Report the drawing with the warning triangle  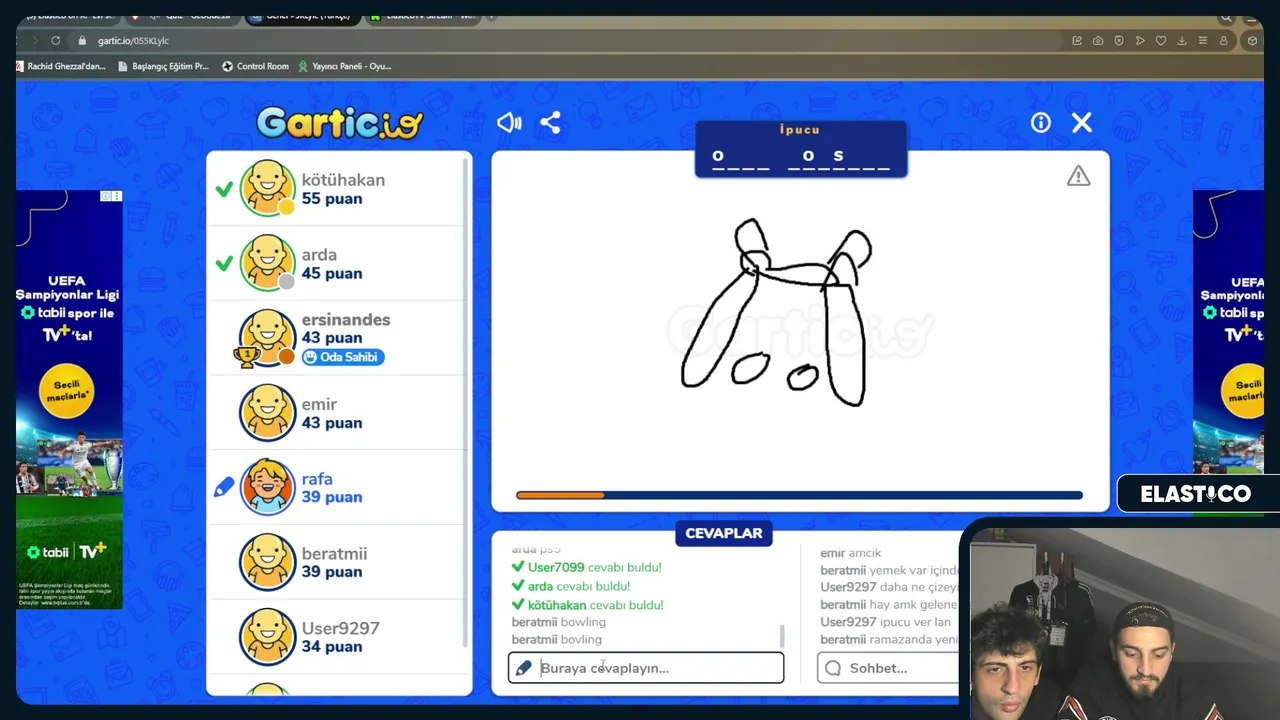coord(1078,176)
